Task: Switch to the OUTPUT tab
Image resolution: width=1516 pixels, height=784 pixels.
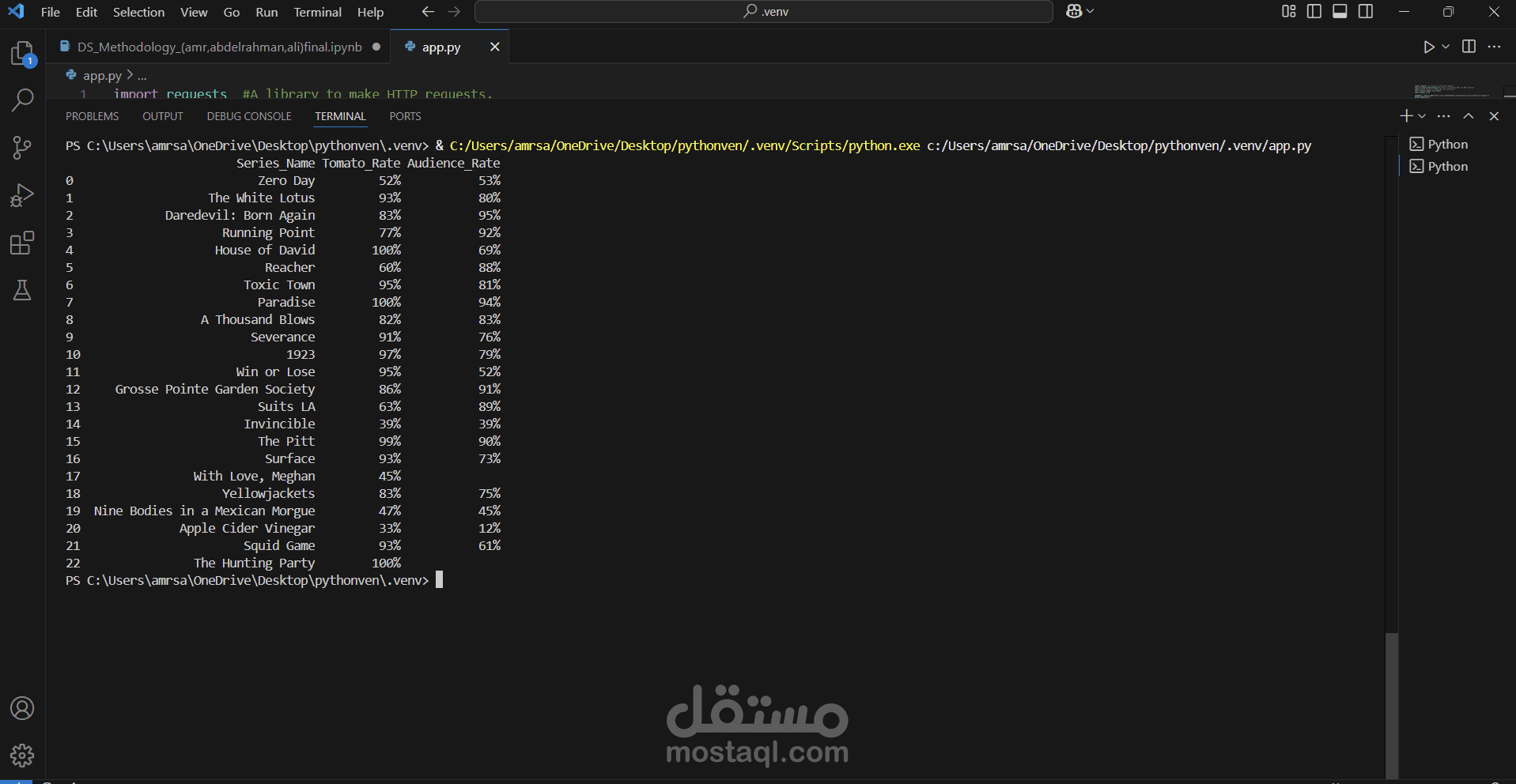Action: [163, 116]
